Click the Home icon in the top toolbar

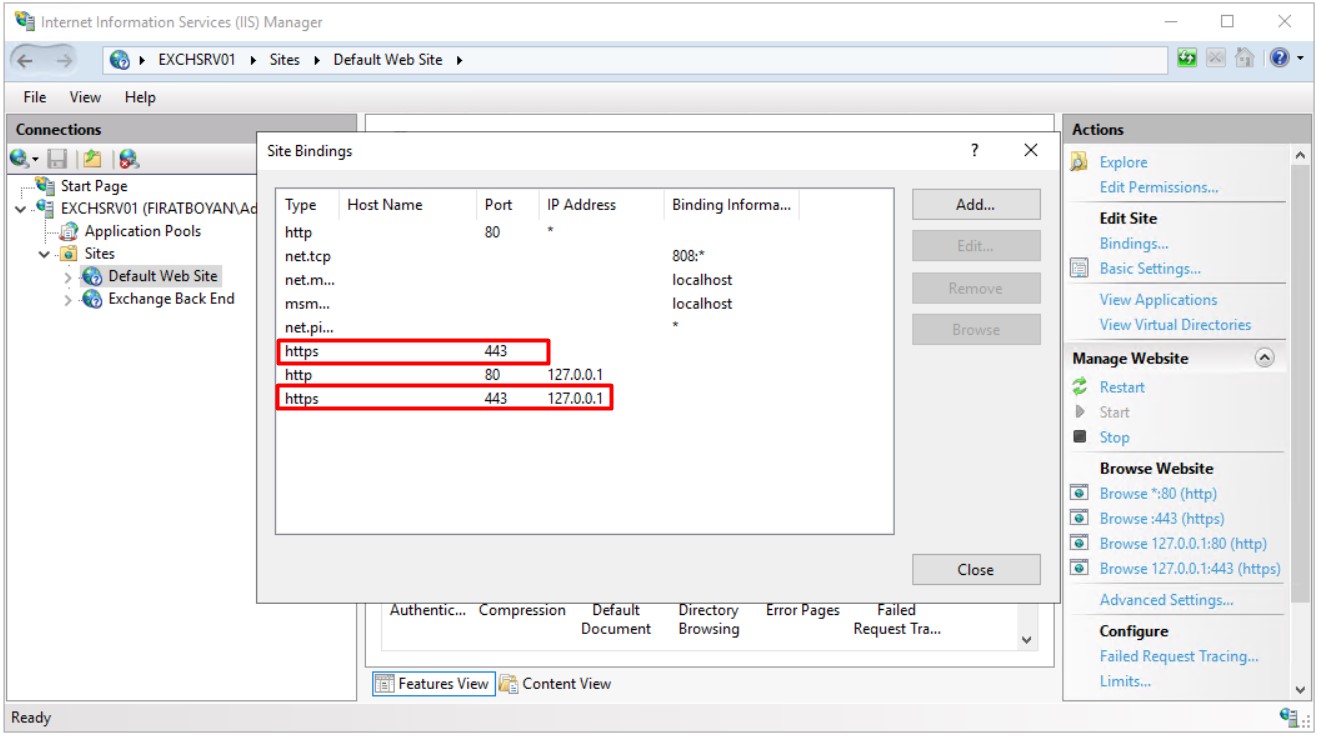[x=1244, y=59]
